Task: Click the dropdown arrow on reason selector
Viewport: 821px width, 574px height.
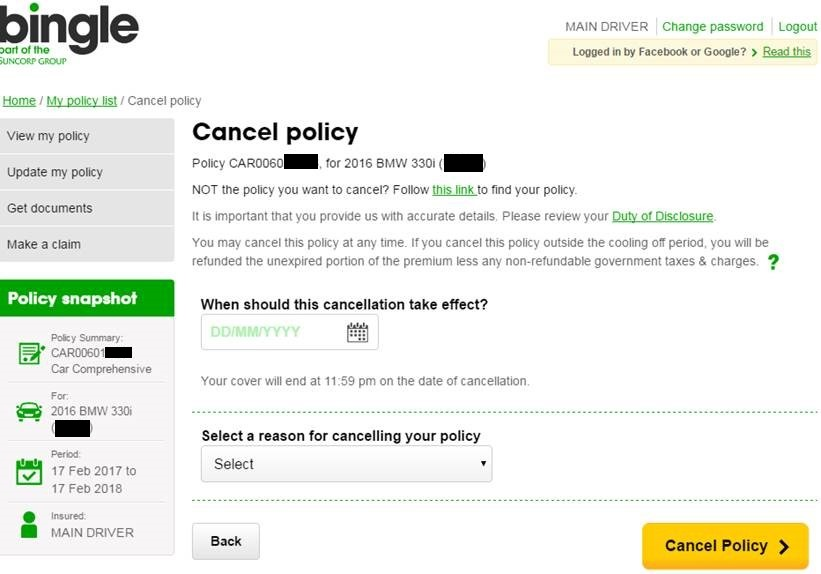Action: tap(483, 463)
